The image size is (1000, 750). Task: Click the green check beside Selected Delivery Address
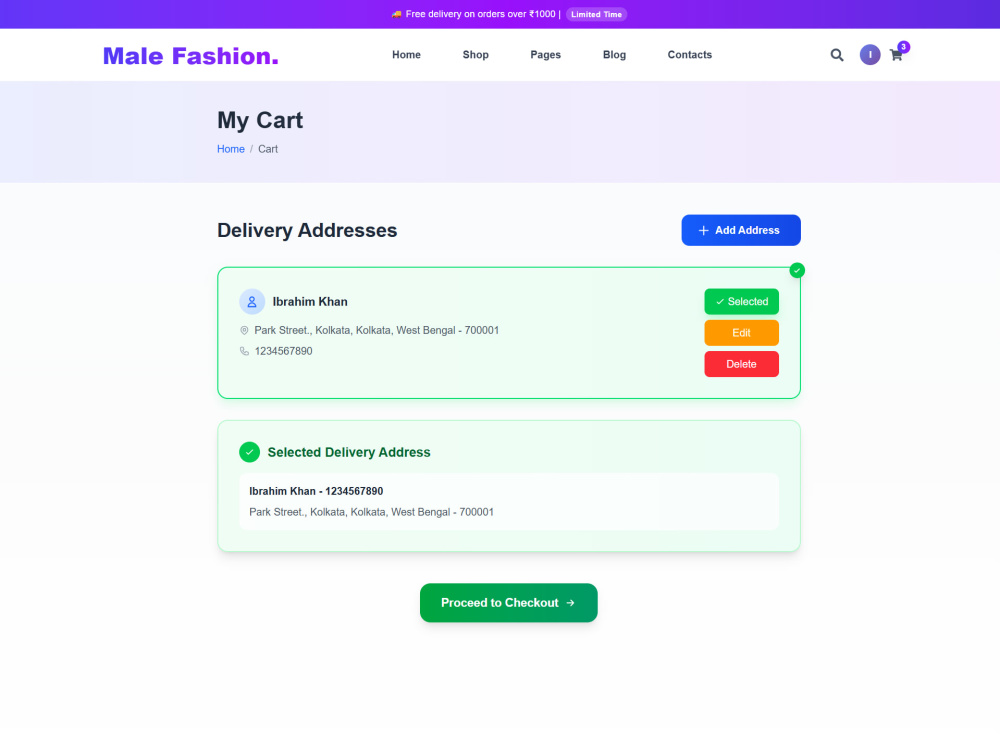click(249, 452)
